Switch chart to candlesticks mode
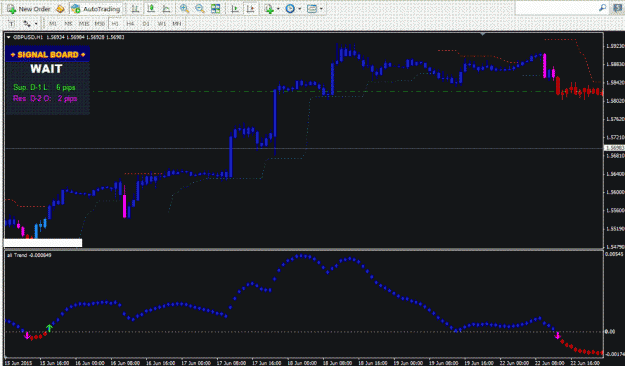 (x=151, y=9)
